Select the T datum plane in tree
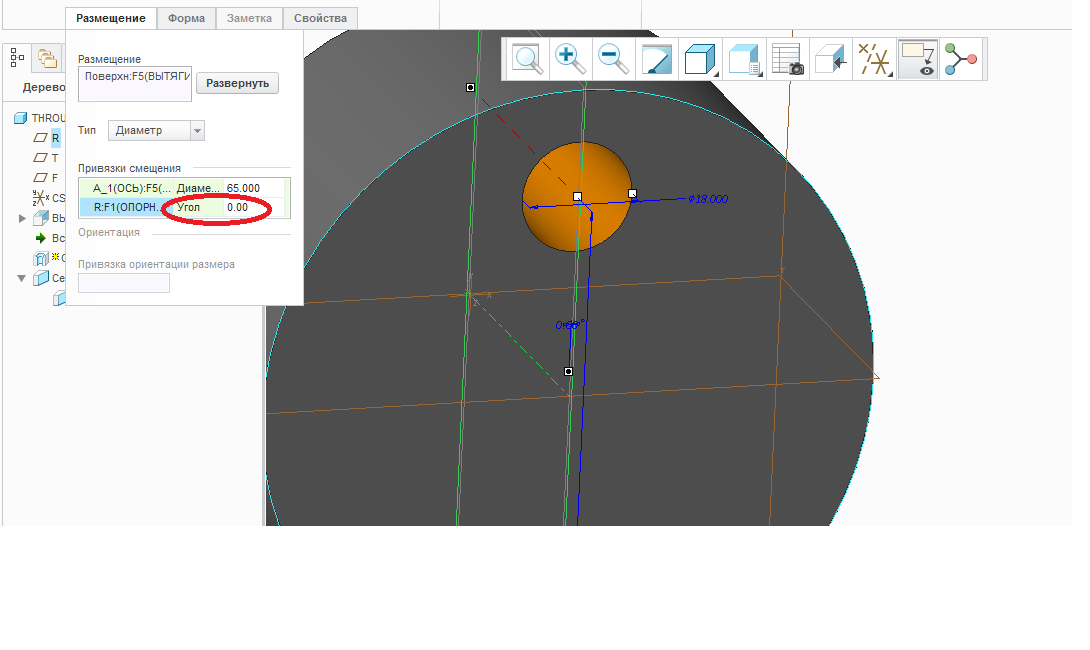Viewport: 1090px width, 650px height. click(54, 158)
